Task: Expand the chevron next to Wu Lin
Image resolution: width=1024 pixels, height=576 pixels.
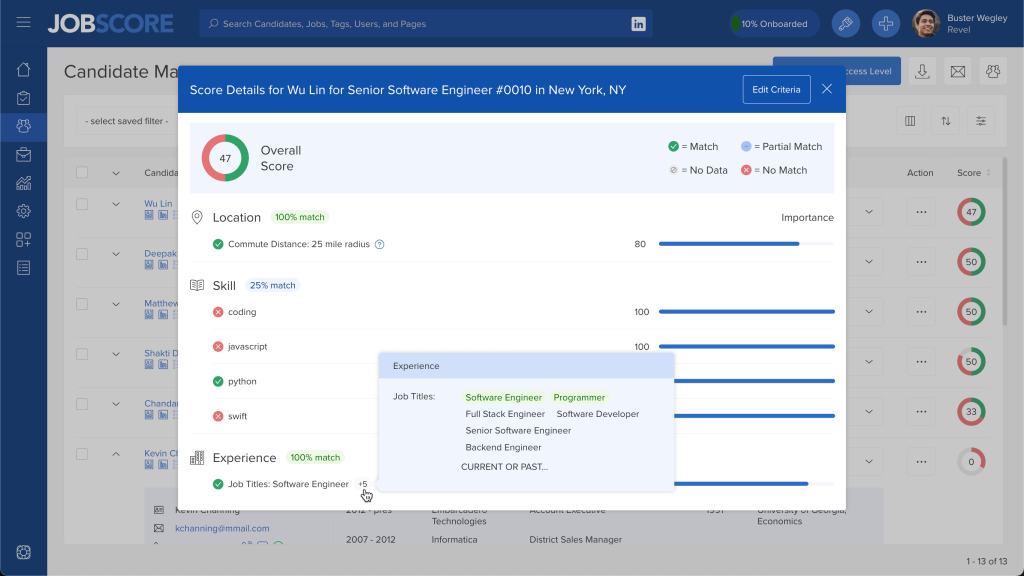Action: click(x=116, y=204)
